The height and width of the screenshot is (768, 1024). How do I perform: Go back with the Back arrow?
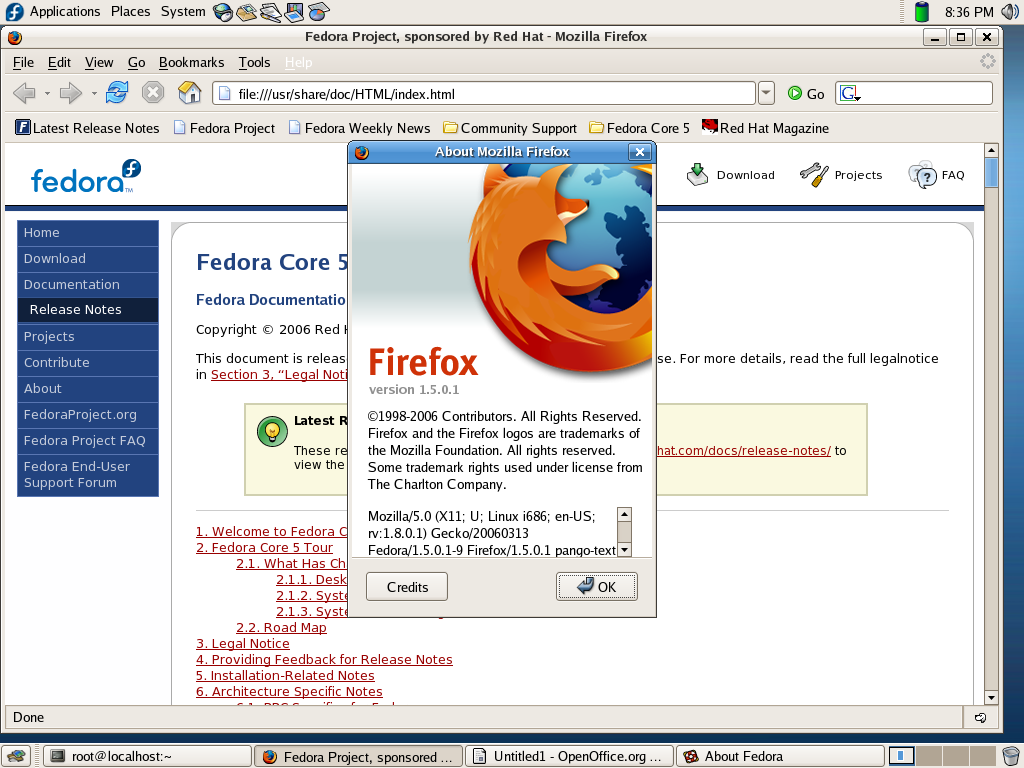coord(24,93)
